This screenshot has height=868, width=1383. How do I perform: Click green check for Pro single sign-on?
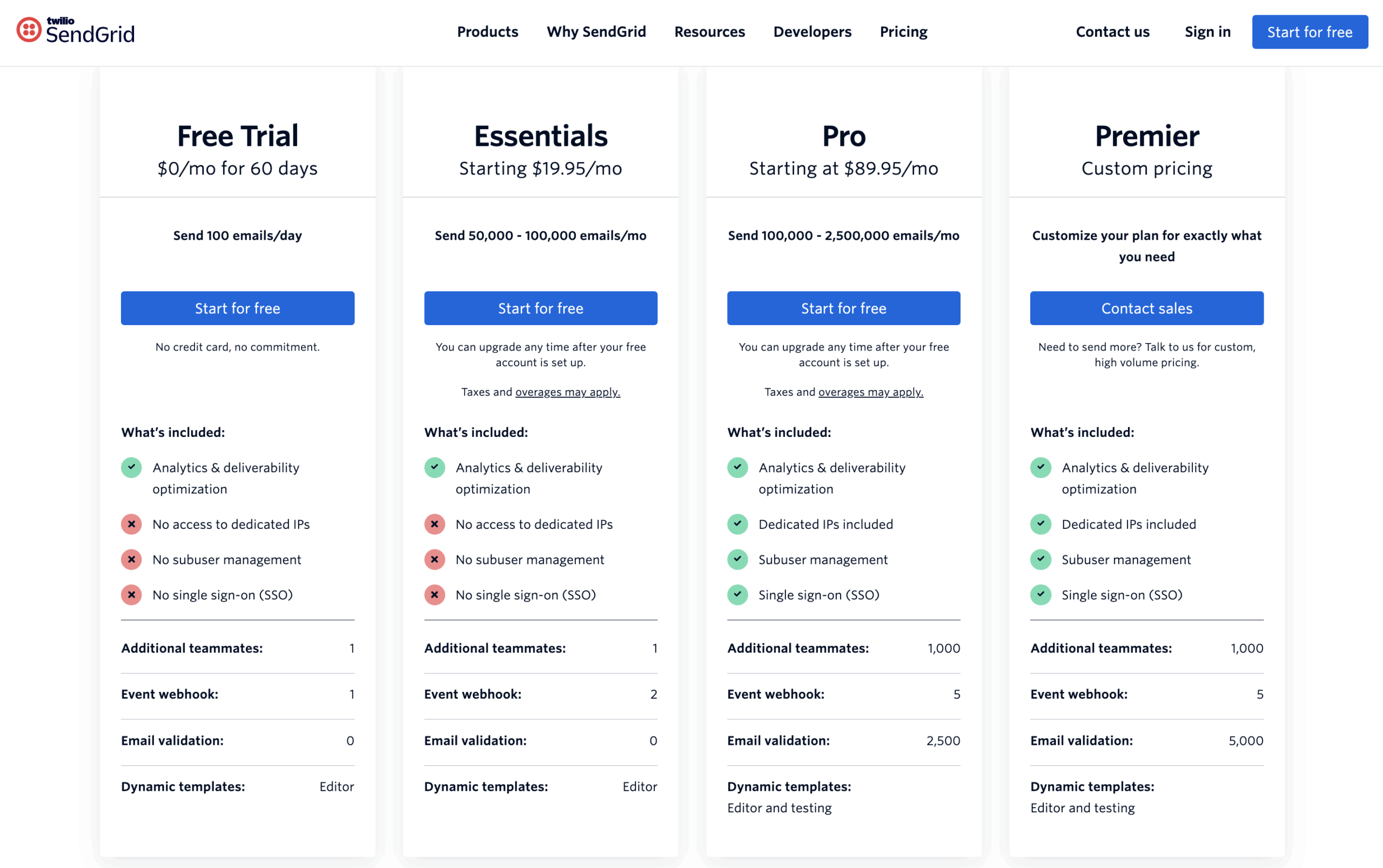(x=738, y=595)
